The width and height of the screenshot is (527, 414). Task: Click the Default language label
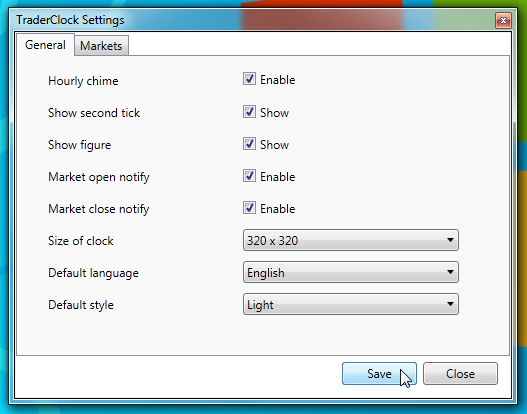[93, 273]
